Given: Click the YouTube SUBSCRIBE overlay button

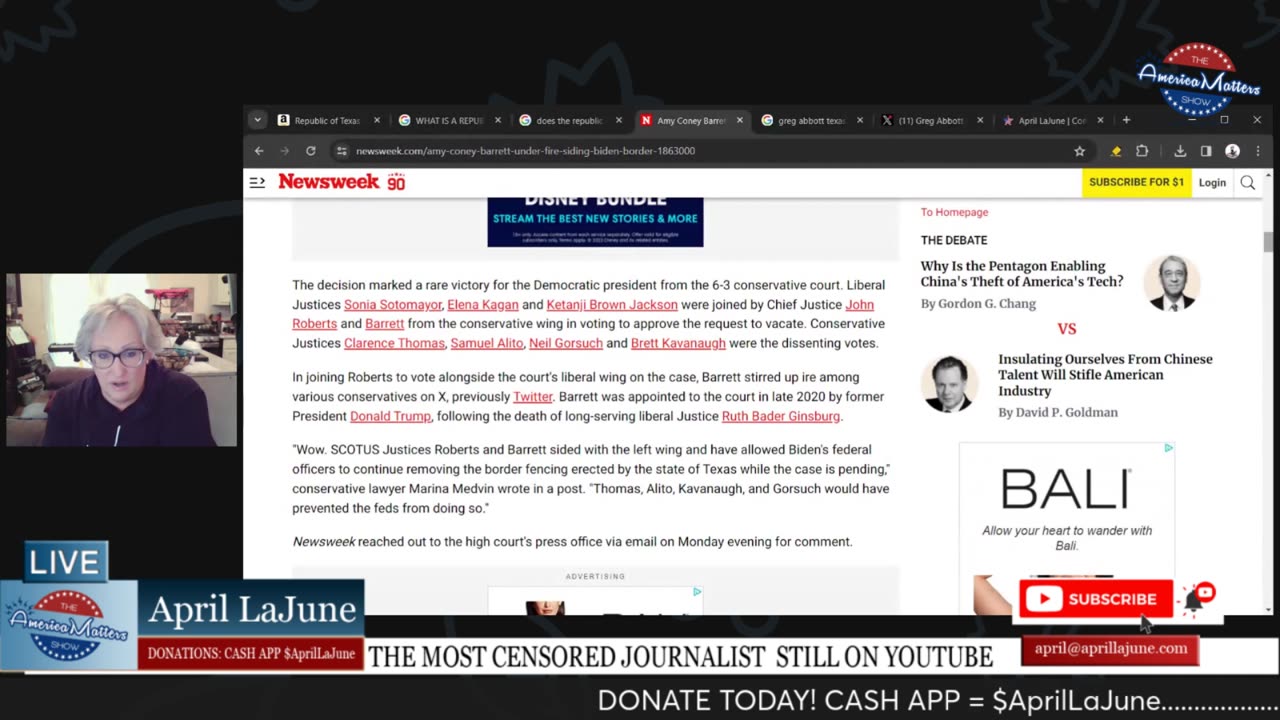Looking at the screenshot, I should pos(1096,599).
